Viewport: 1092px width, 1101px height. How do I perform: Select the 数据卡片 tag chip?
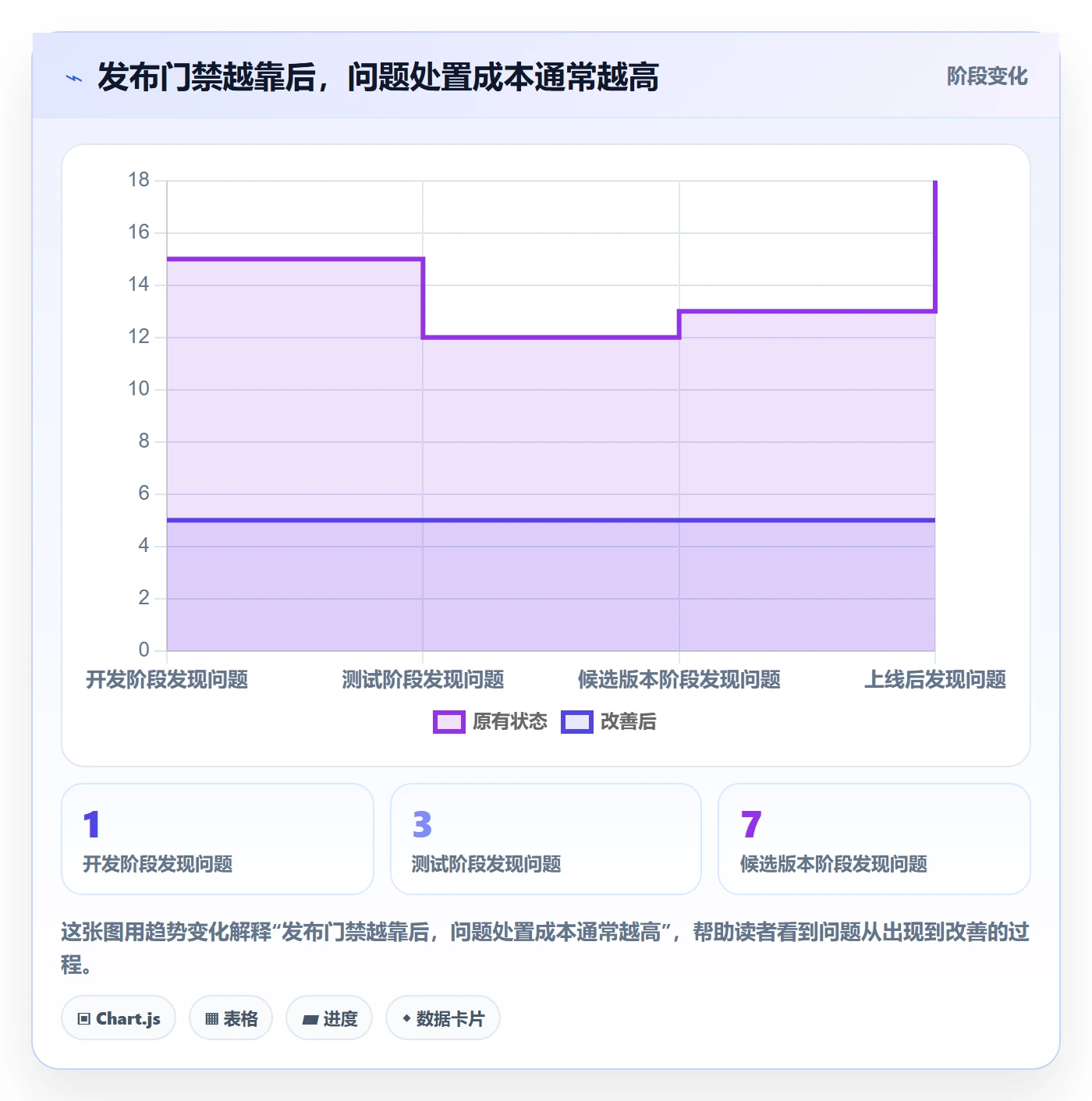click(x=443, y=1018)
